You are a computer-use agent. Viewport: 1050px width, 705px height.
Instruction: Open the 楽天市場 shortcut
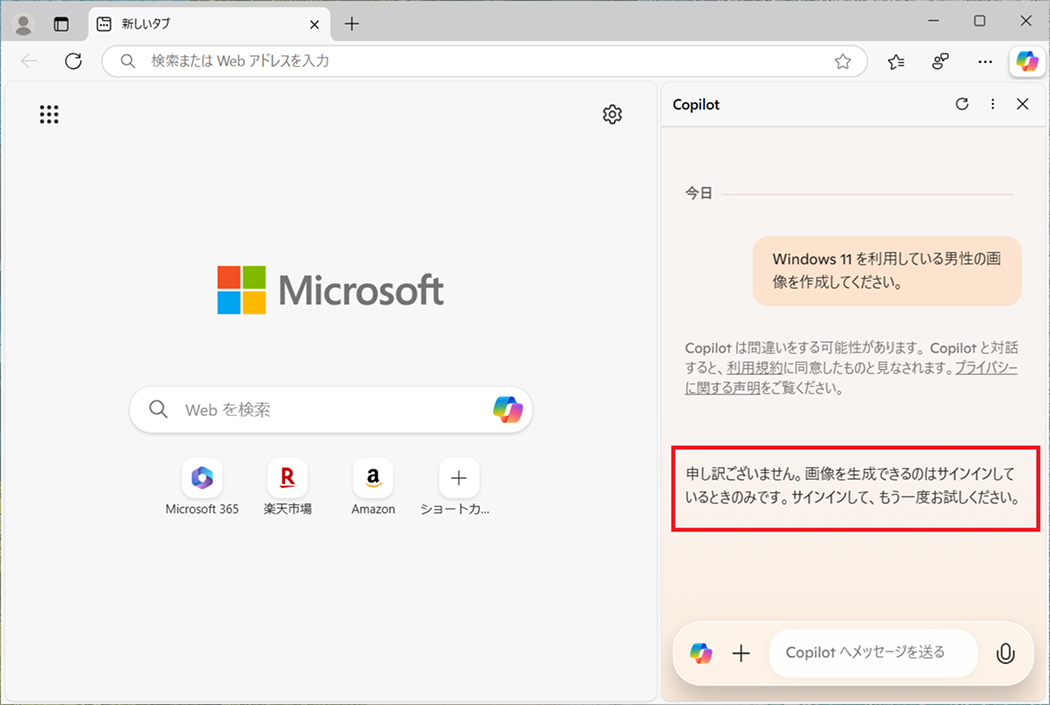click(x=288, y=487)
